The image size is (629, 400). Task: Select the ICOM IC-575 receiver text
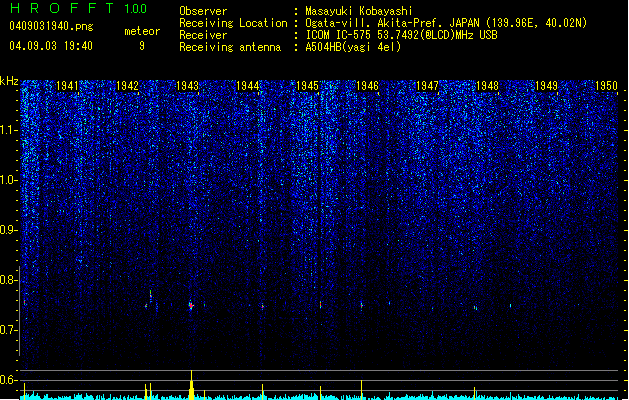pyautogui.click(x=402, y=35)
